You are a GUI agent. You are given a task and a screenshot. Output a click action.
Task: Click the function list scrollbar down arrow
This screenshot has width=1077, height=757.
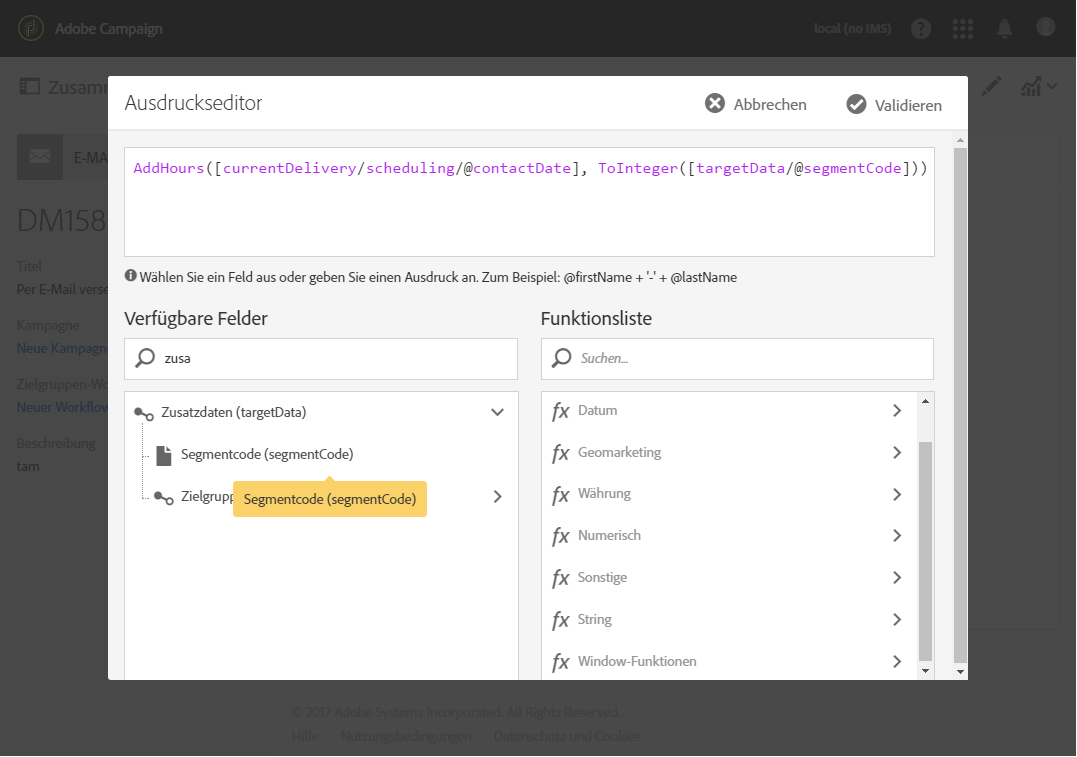point(925,671)
